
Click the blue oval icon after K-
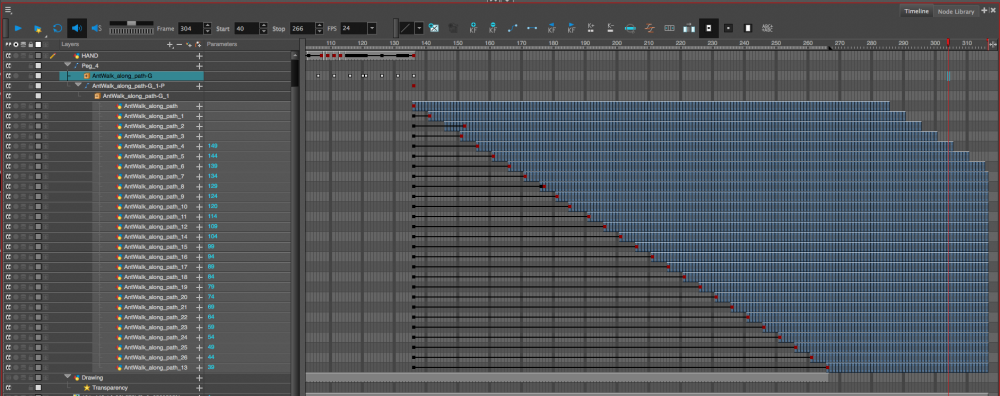(630, 28)
